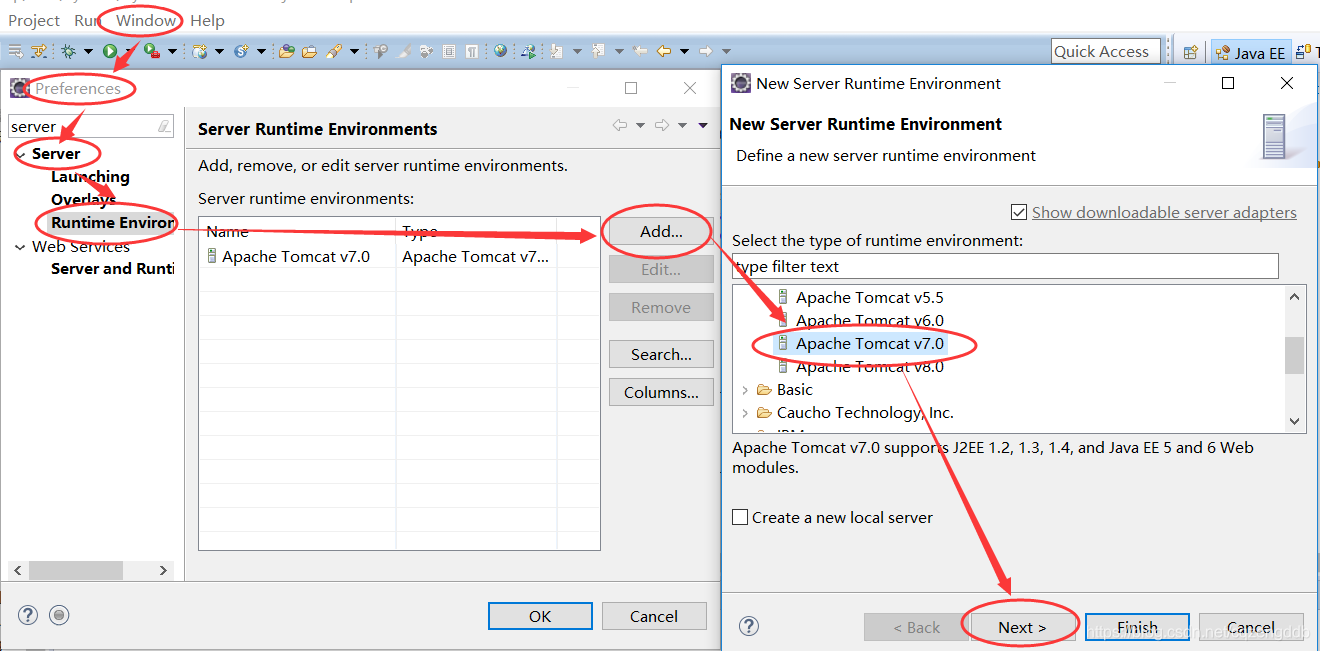
Task: Clear the server filter text with eraser icon
Action: point(164,126)
